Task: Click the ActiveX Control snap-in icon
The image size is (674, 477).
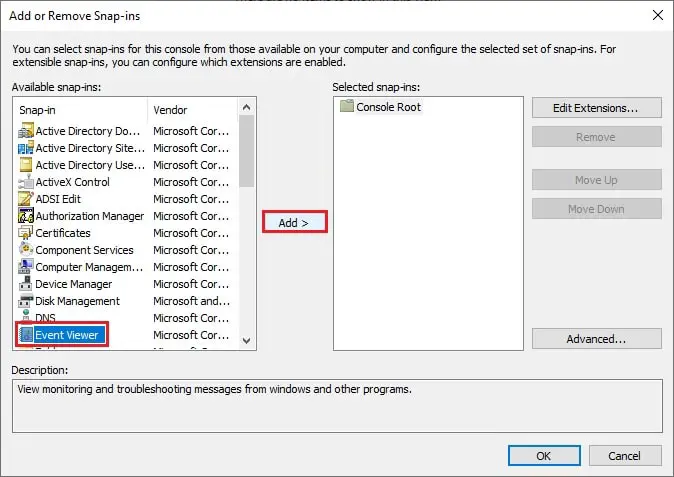Action: [x=27, y=182]
